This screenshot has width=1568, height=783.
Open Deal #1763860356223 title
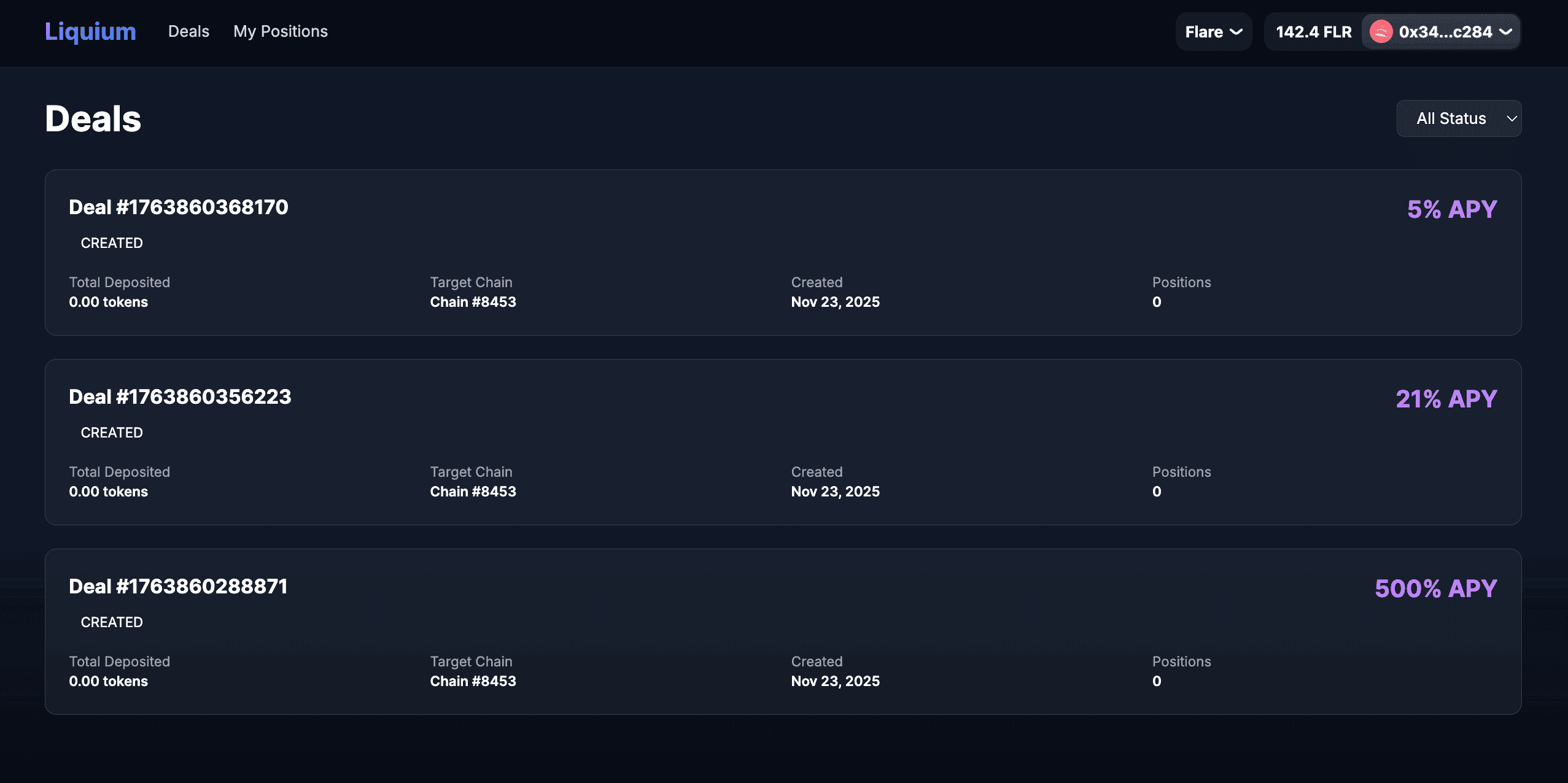tap(180, 397)
